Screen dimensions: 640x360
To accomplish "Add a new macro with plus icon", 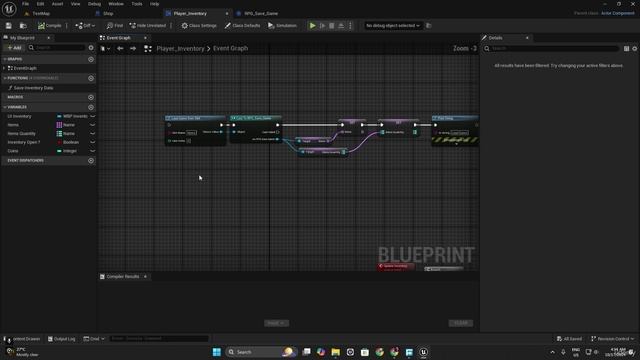I will [x=91, y=97].
